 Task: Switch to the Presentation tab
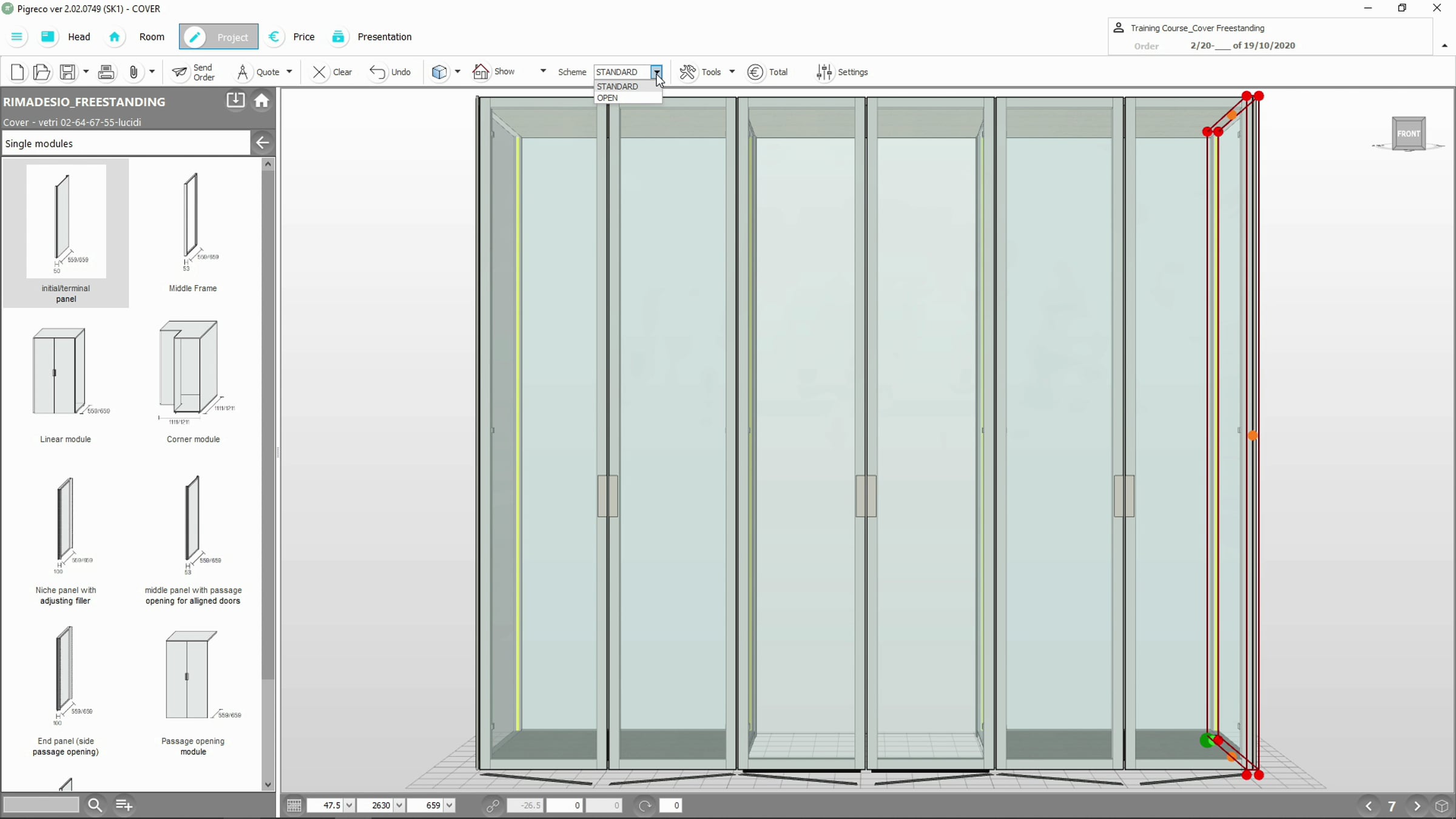tap(384, 37)
